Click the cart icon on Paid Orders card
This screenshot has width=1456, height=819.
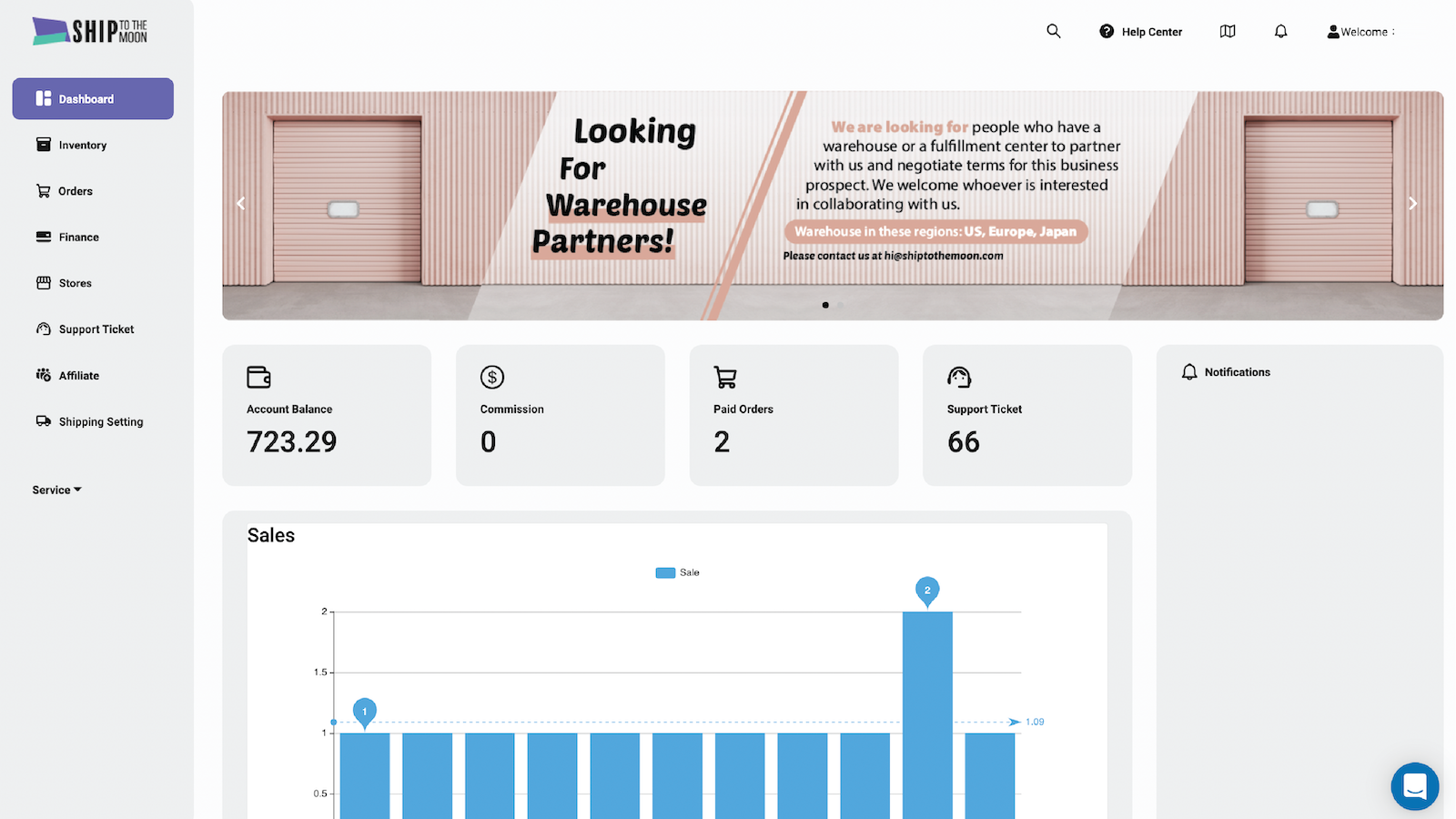(x=725, y=377)
